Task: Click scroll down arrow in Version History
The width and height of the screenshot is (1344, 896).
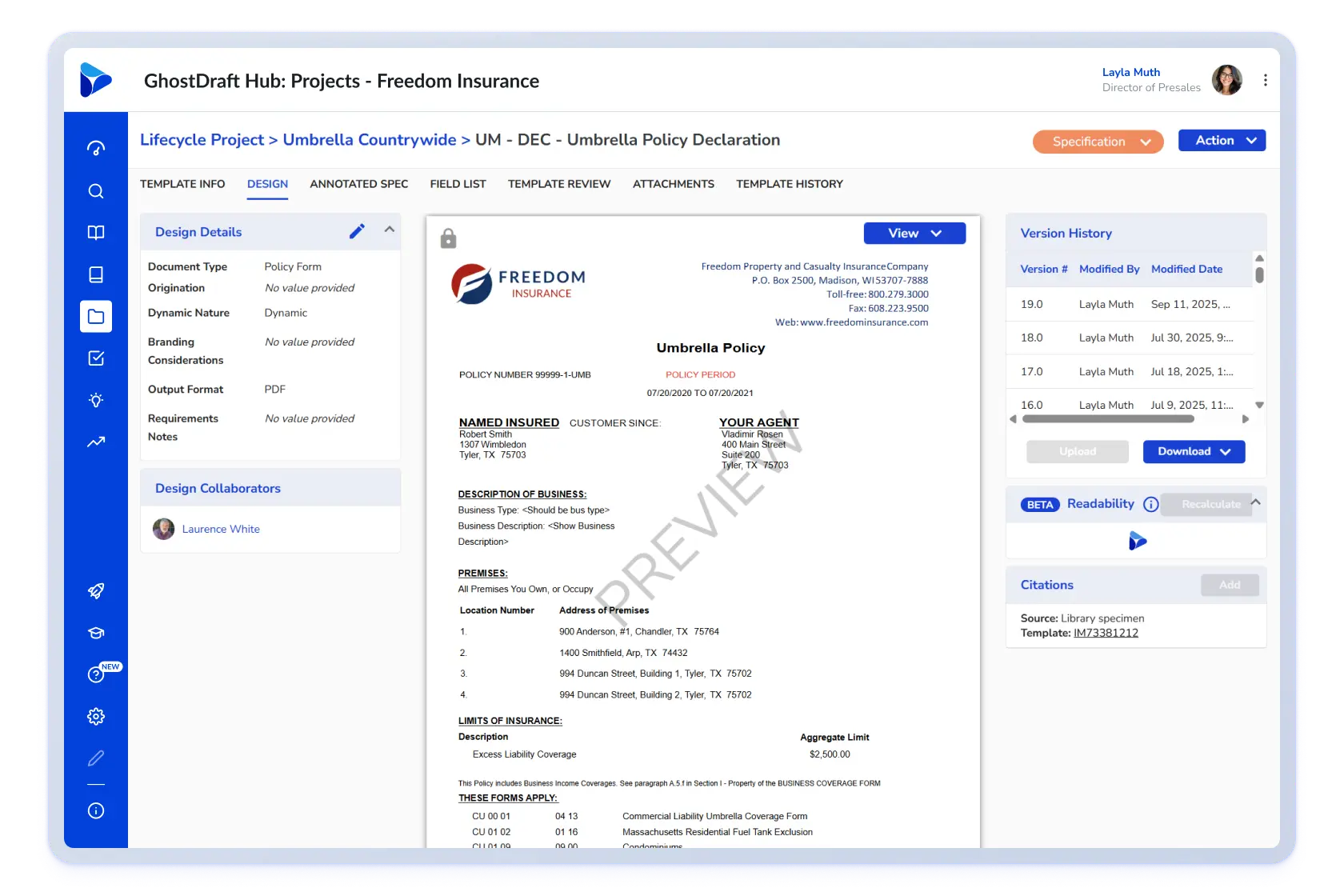Action: 1259,405
